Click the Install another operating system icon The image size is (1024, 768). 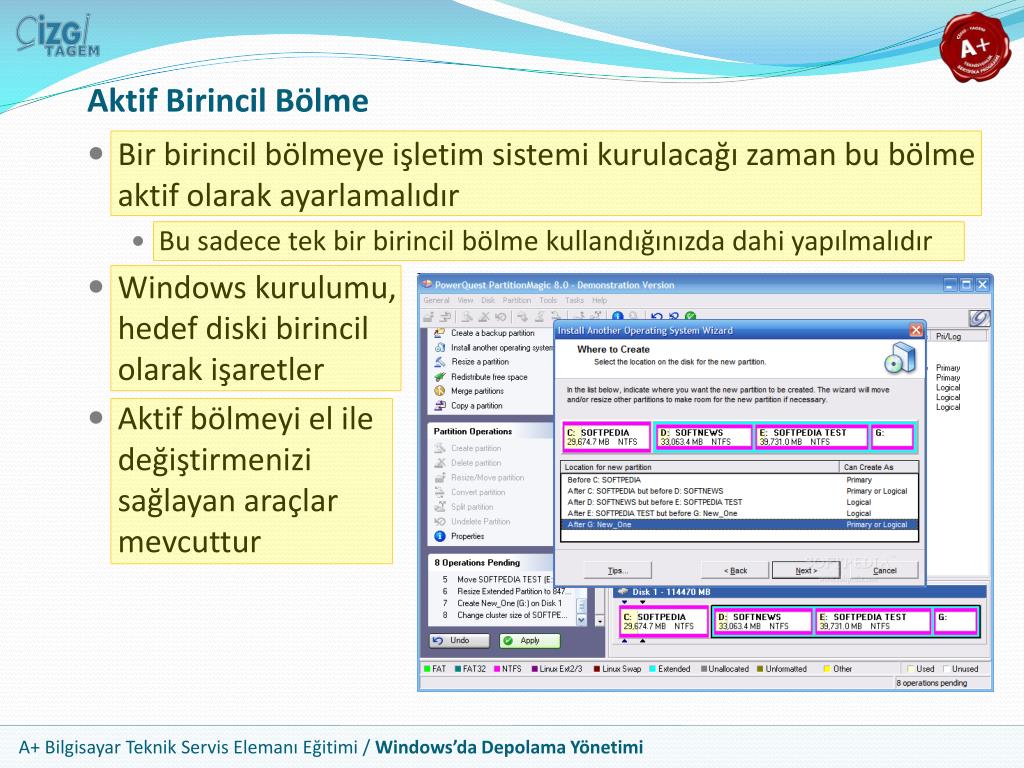coord(440,347)
